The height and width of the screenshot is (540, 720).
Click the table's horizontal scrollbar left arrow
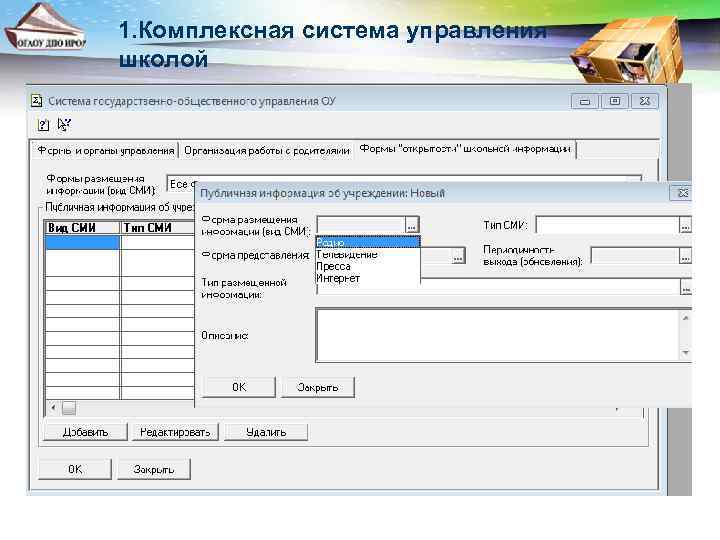point(53,408)
